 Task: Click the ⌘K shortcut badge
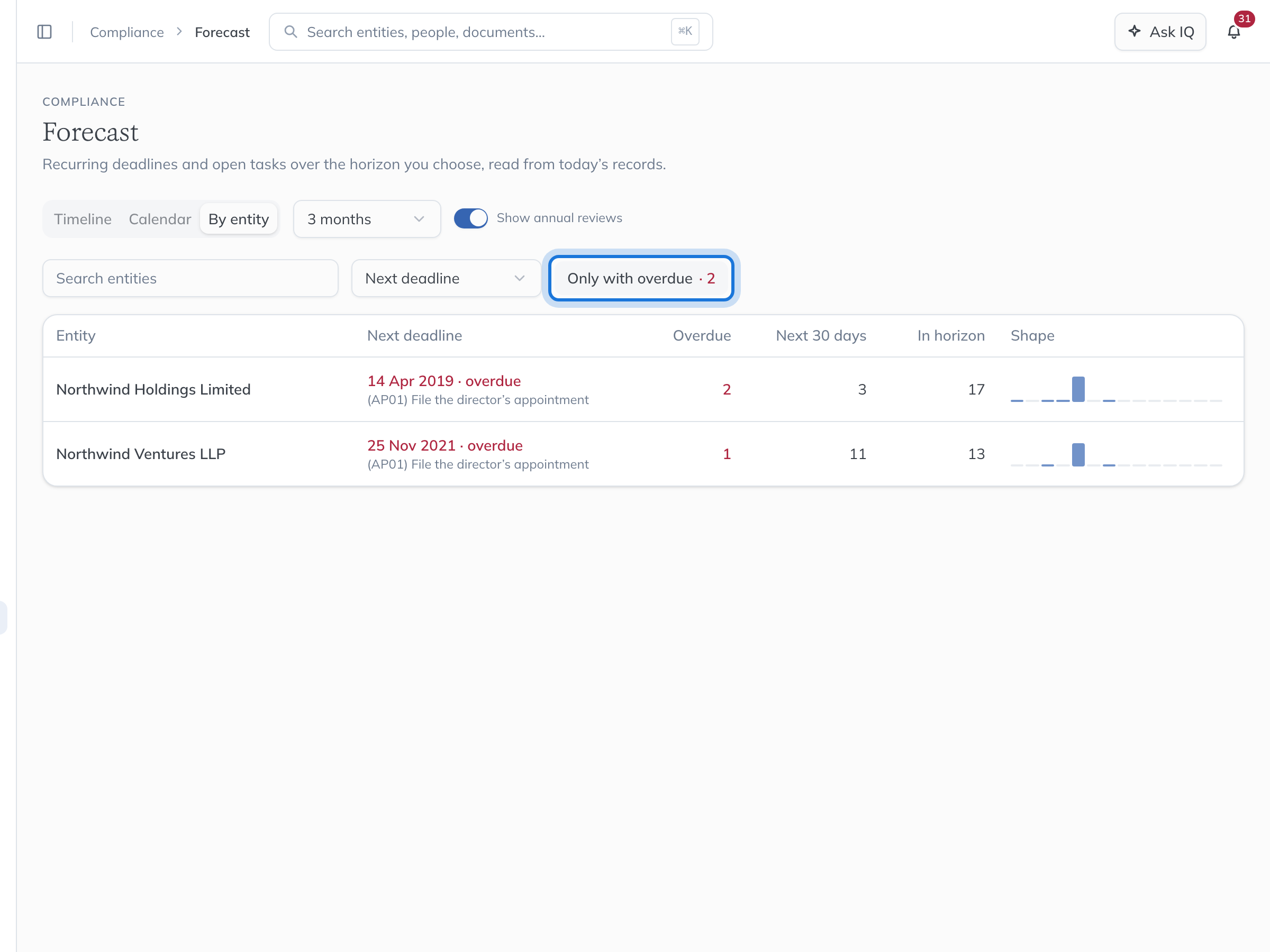point(684,32)
